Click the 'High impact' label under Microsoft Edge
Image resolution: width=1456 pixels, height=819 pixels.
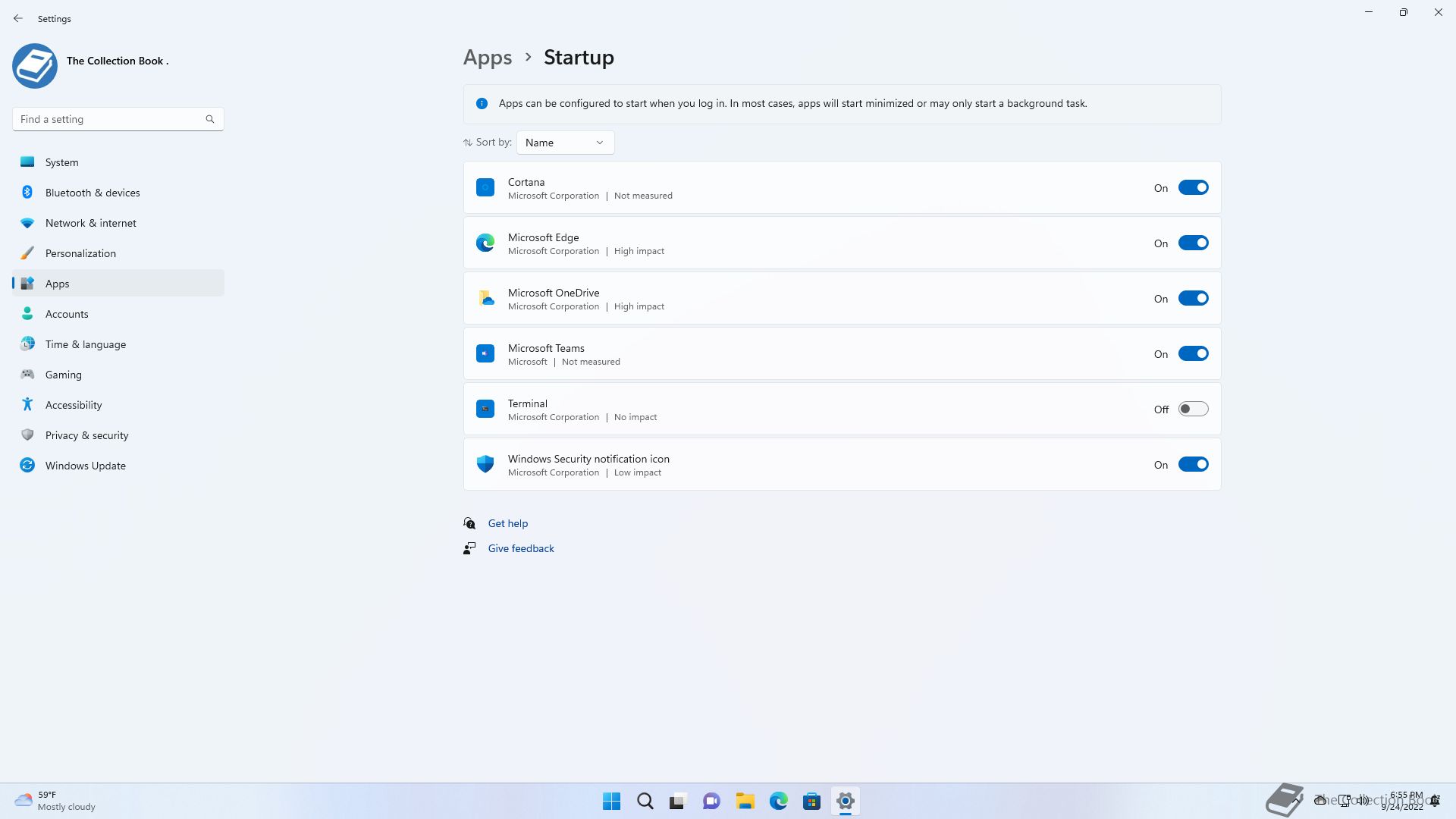pyautogui.click(x=639, y=251)
